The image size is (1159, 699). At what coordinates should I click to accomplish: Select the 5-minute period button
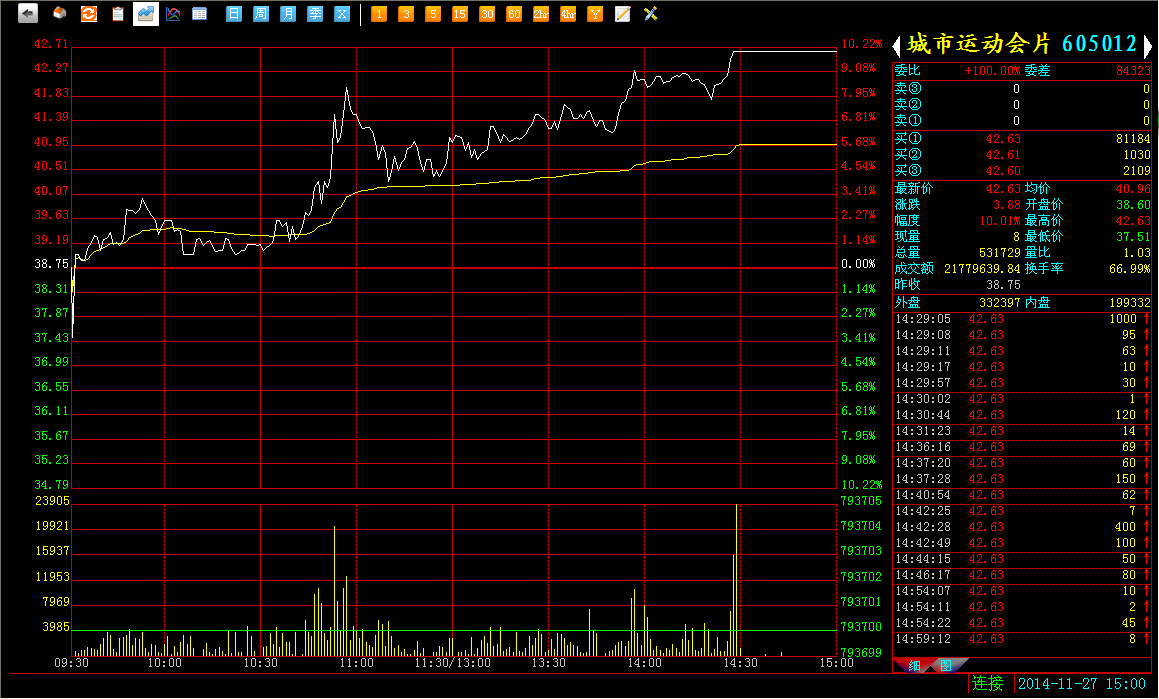tap(432, 14)
